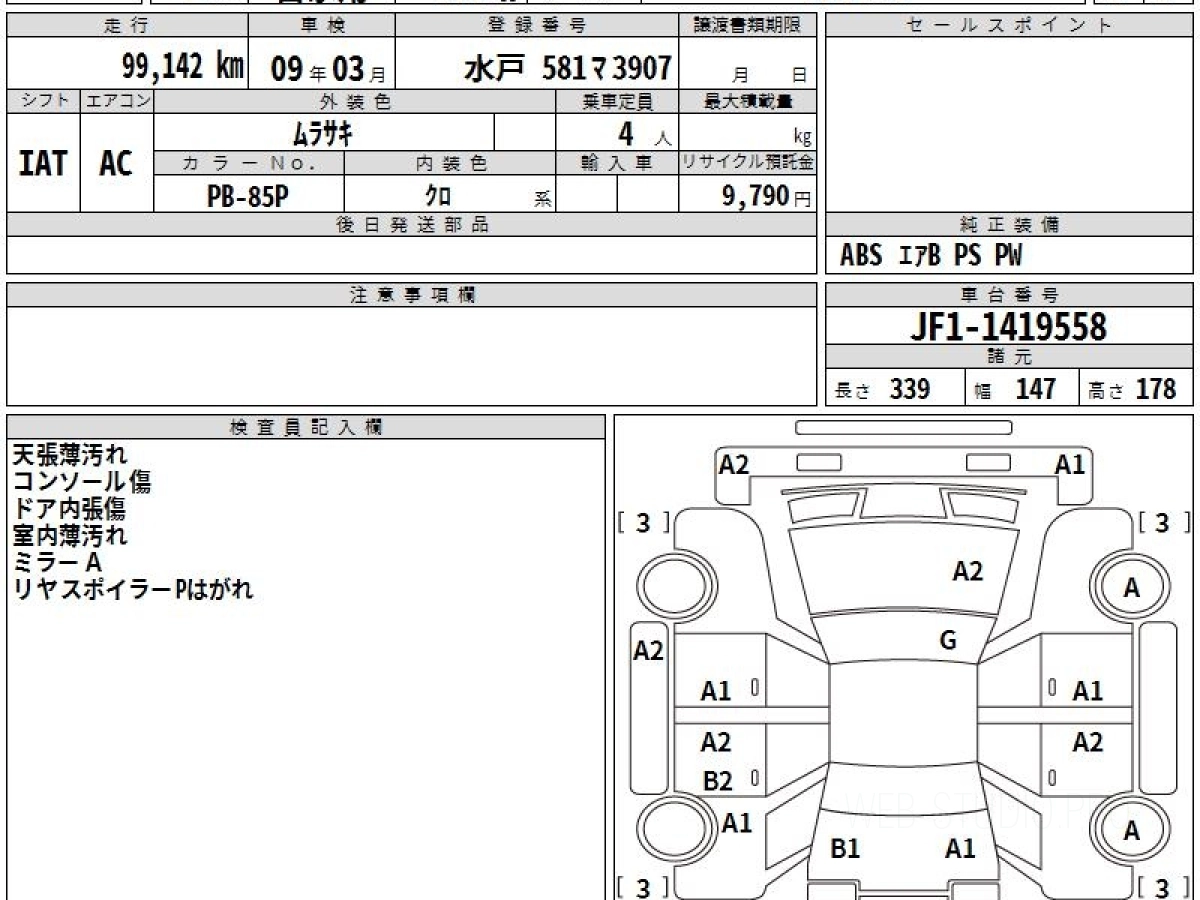Click the 後日発送部品 header bar
Viewport: 1200px width, 900px height.
411,225
